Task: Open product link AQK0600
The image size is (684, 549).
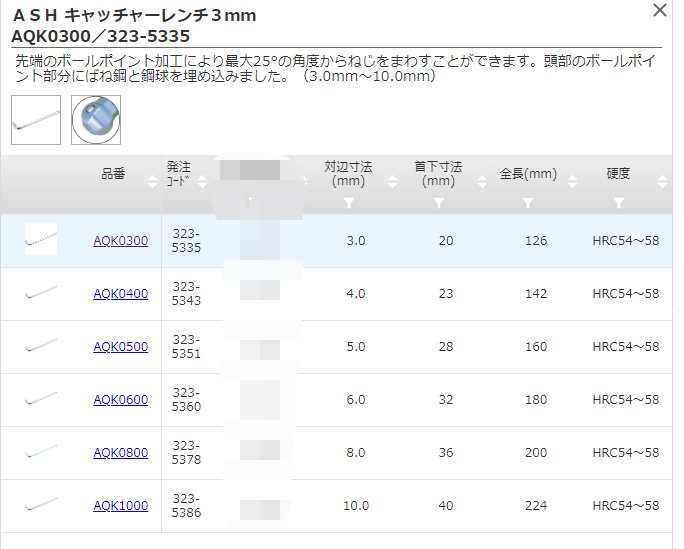Action: pyautogui.click(x=120, y=399)
